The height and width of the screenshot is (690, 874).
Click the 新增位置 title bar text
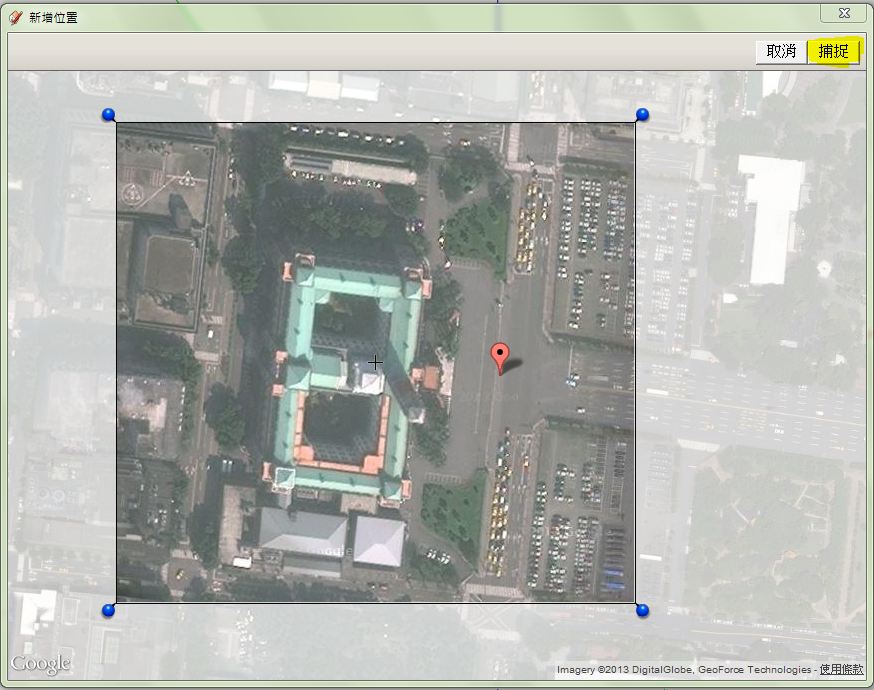pos(54,17)
